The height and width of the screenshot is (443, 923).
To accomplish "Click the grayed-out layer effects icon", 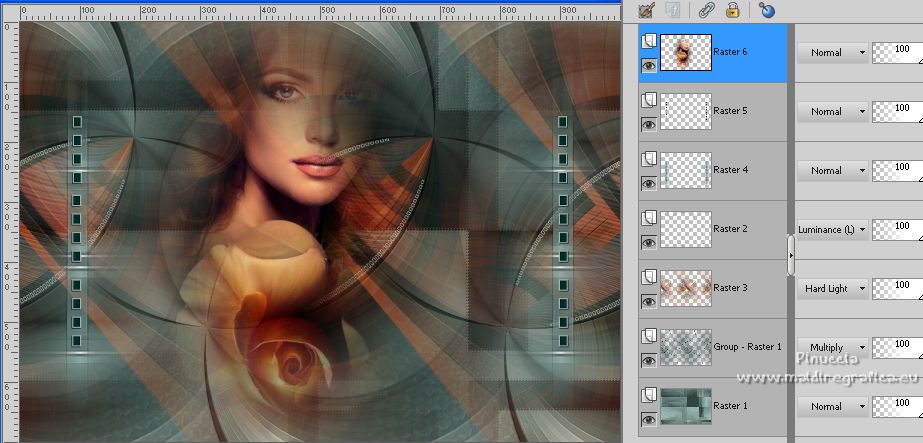I will pos(672,10).
